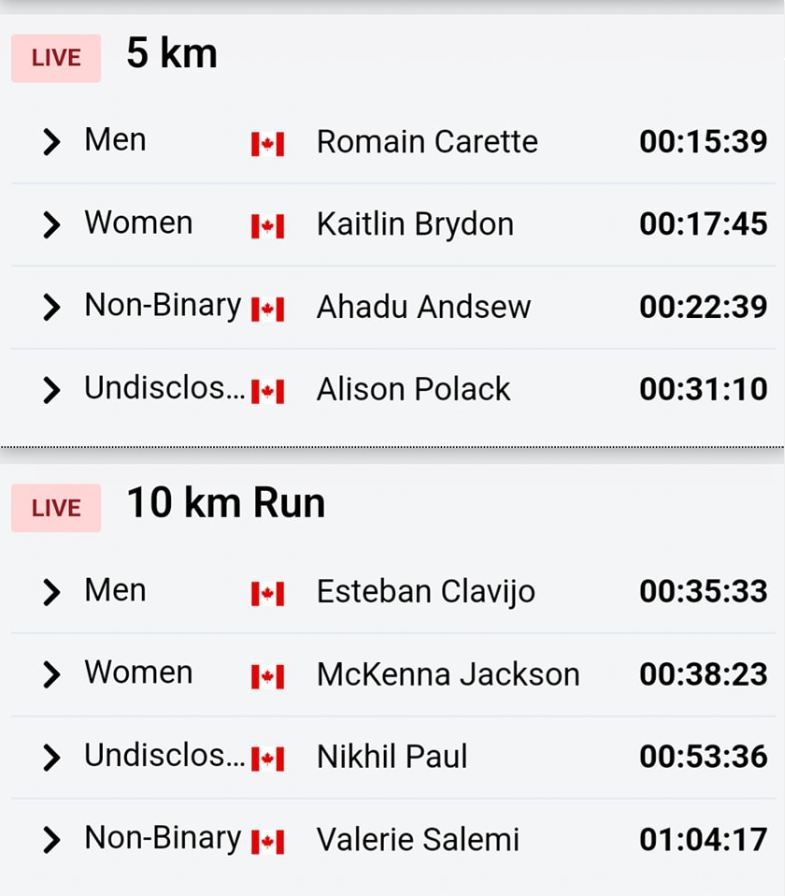Click the LIVE badge beside 10 km Run
Viewport: 785px width, 896px height.
point(56,508)
